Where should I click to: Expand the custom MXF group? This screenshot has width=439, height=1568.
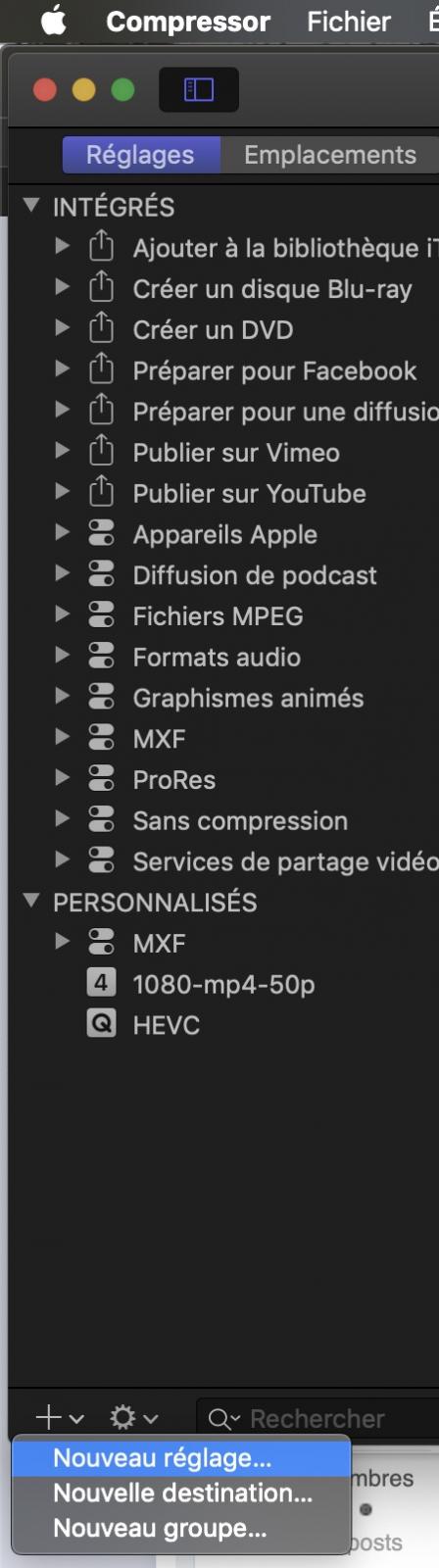point(62,942)
